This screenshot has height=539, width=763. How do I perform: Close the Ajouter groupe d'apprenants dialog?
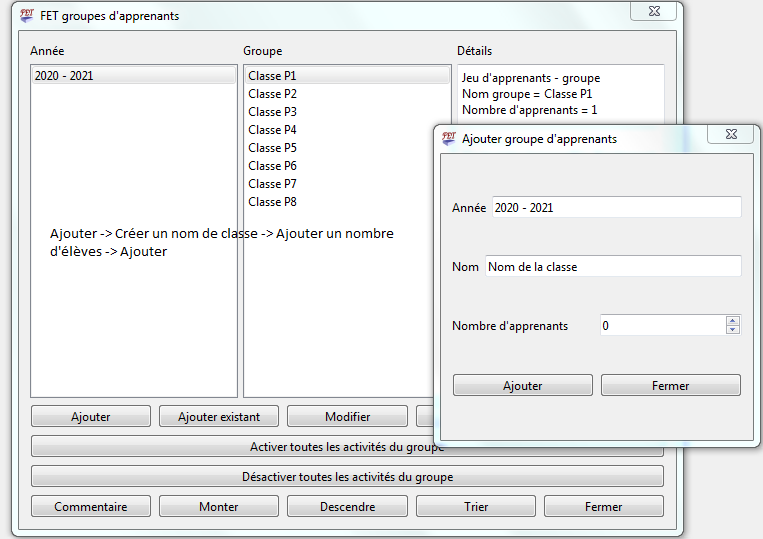point(729,133)
